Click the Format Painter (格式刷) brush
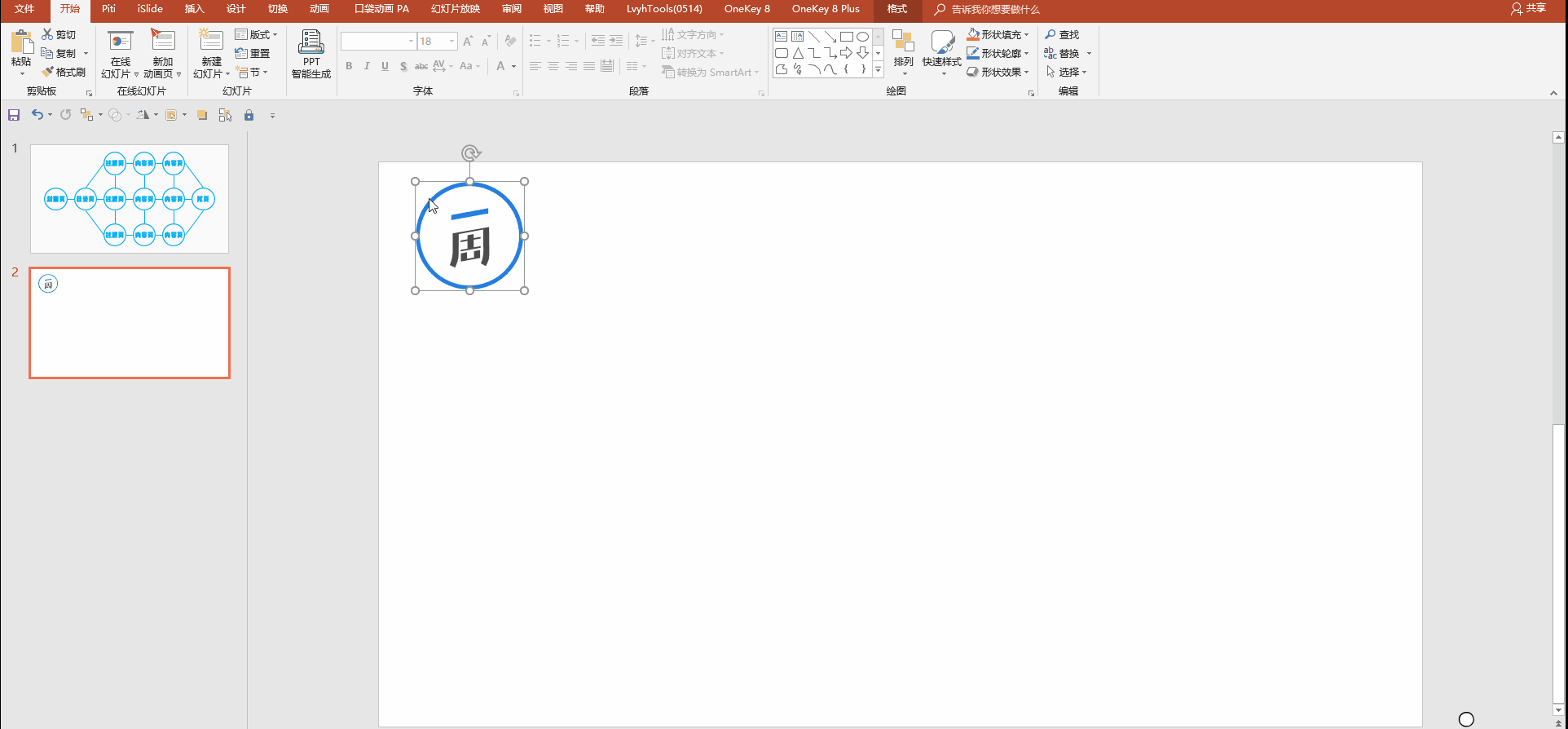This screenshot has height=729, width=1568. coord(47,72)
